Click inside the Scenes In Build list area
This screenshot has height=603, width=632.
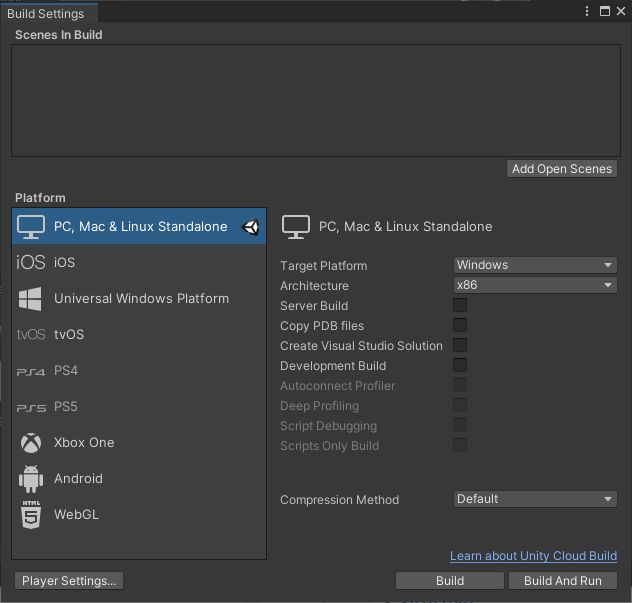click(x=316, y=100)
